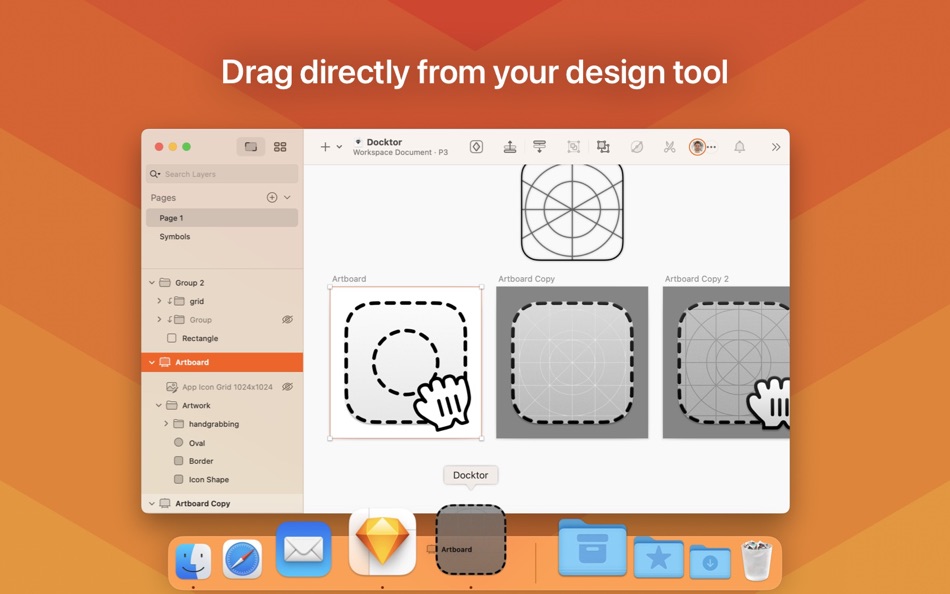Select the white Artboard with hand icon
950x594 pixels.
[x=406, y=362]
